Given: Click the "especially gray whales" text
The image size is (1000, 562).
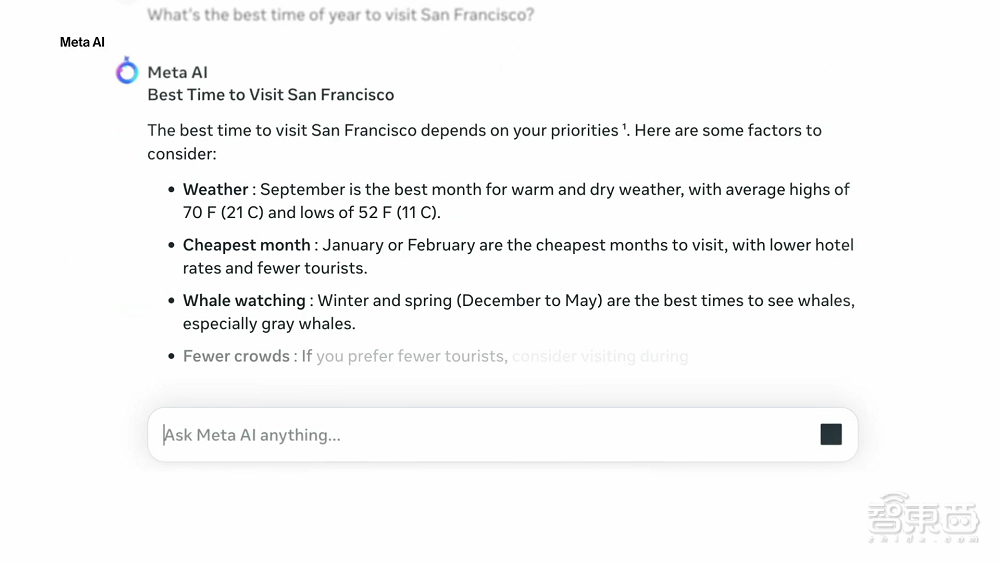Looking at the screenshot, I should point(268,324).
